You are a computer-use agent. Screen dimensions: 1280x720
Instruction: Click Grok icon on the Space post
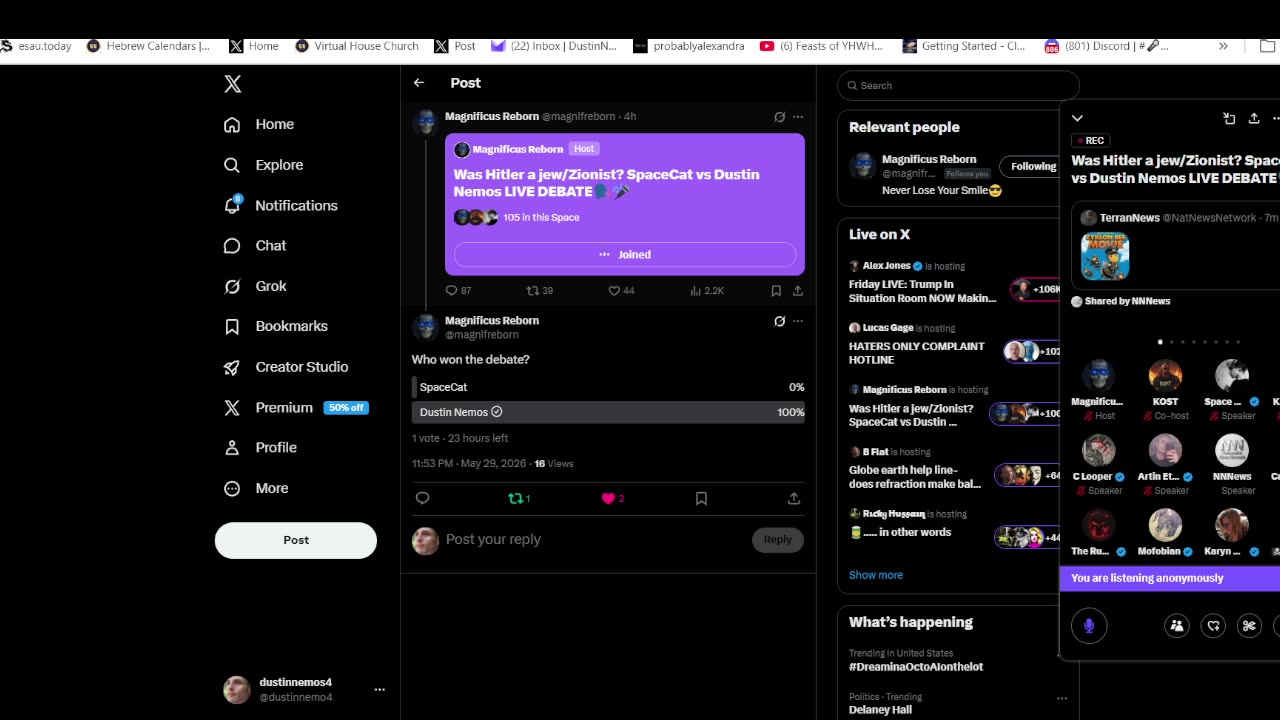point(779,117)
